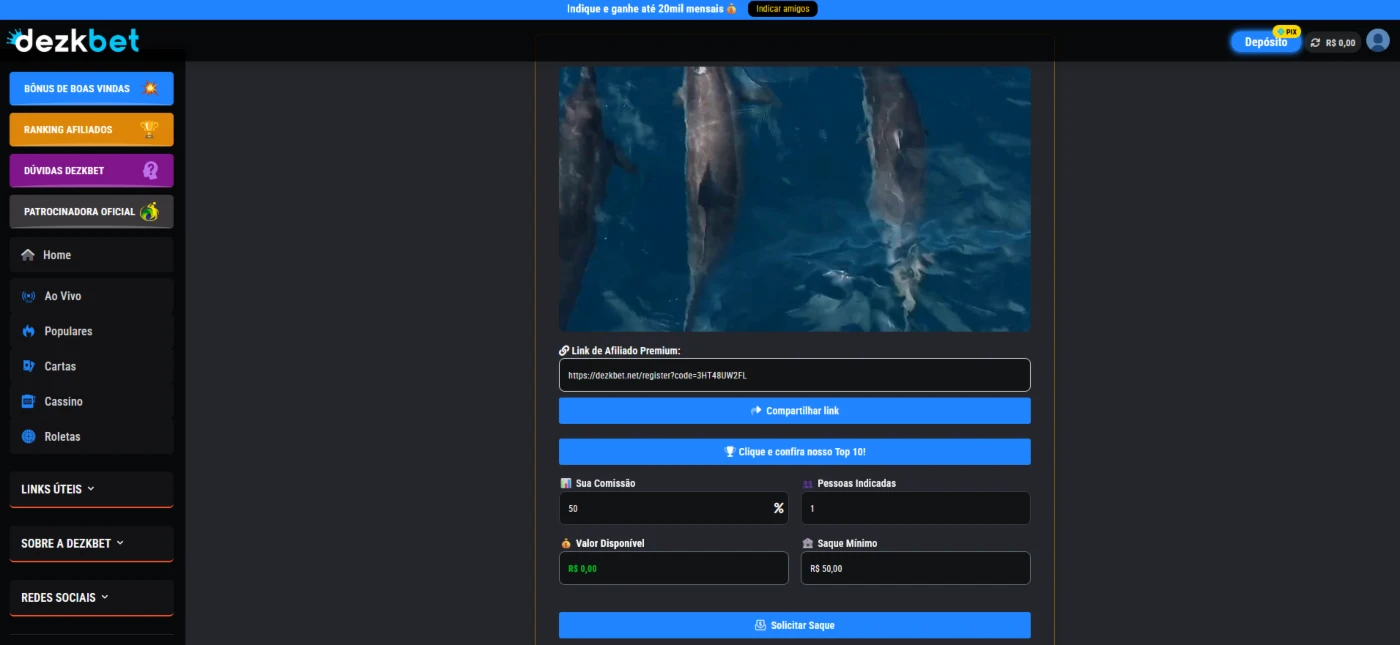The height and width of the screenshot is (645, 1400).
Task: Click the Roletas globe icon
Action: pyautogui.click(x=28, y=437)
